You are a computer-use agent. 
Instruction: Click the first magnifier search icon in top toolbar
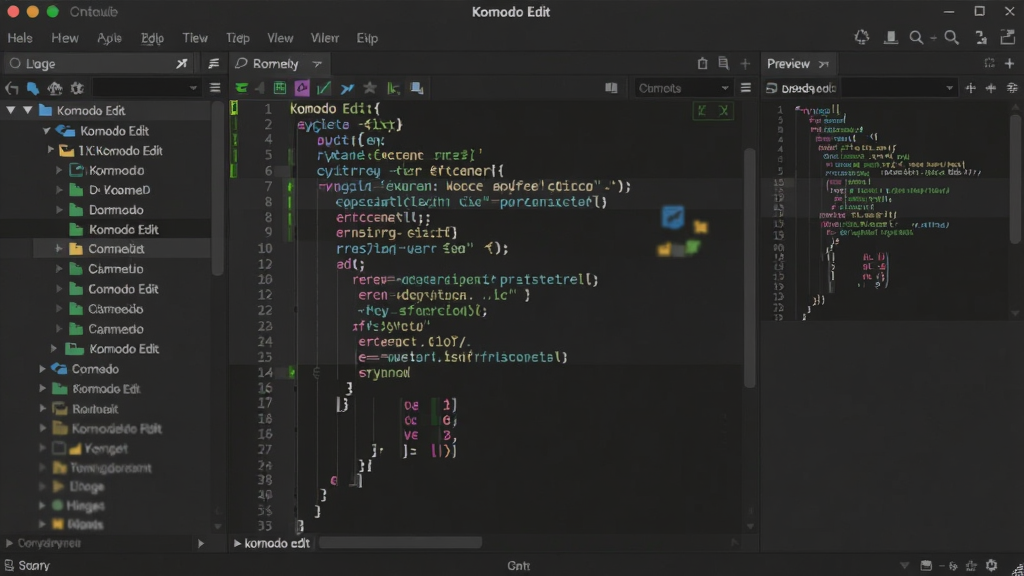tap(916, 38)
